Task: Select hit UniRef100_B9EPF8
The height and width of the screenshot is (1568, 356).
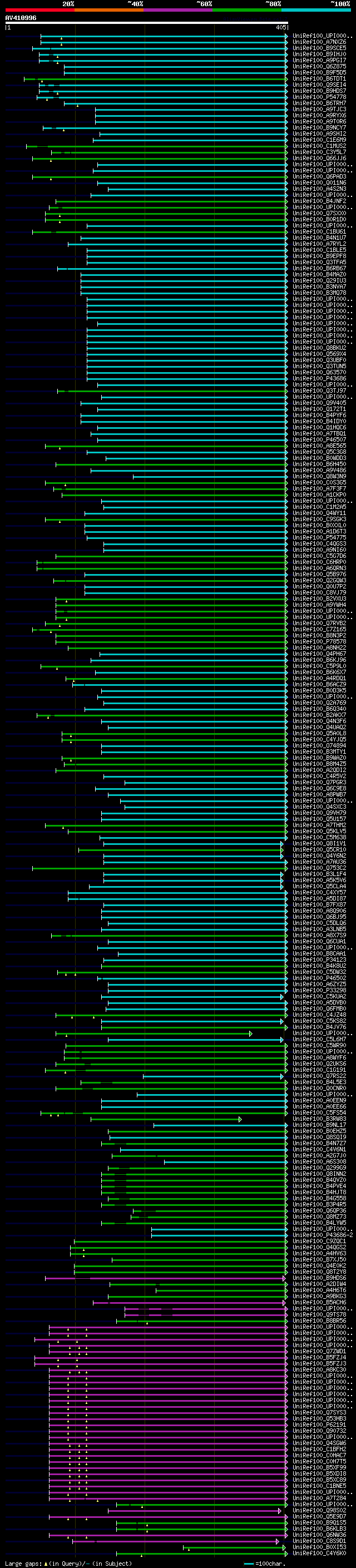Action: coord(319,256)
